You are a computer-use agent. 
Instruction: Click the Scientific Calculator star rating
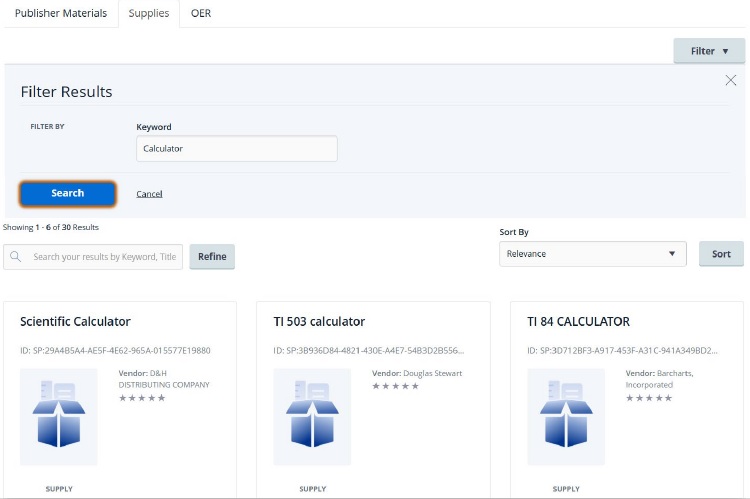click(142, 398)
